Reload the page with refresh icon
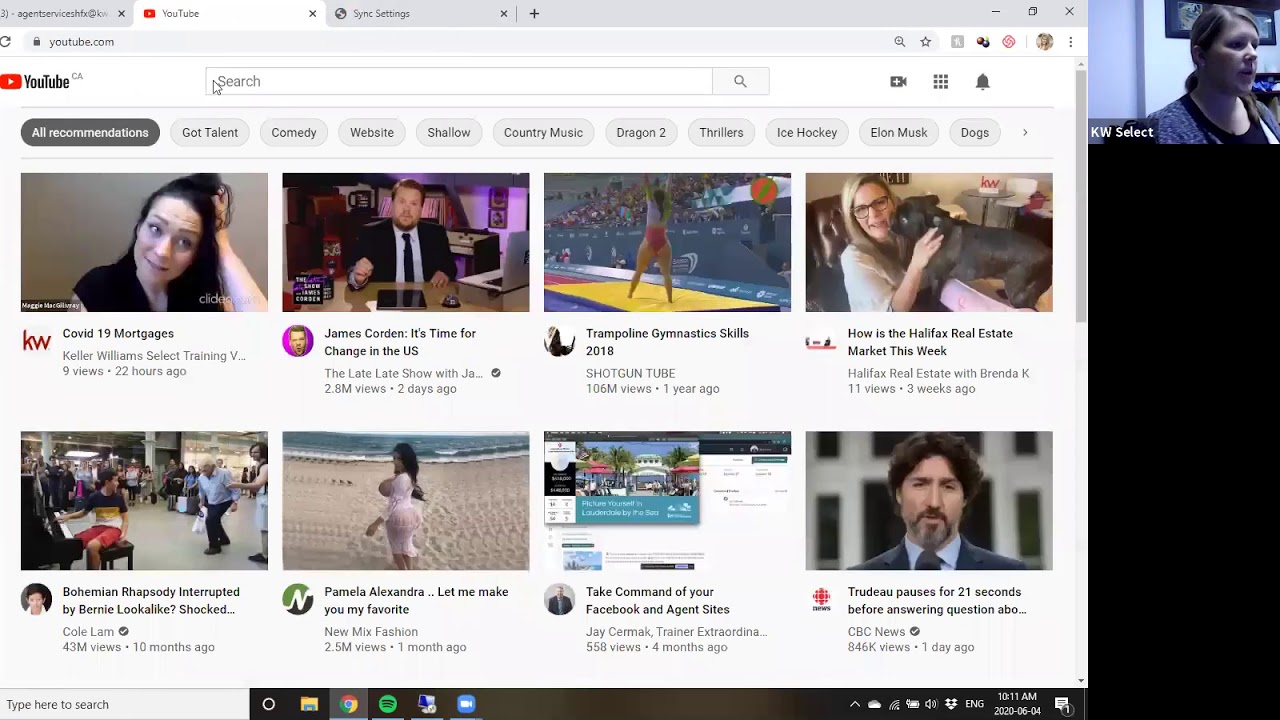The height and width of the screenshot is (720, 1280). [6, 42]
